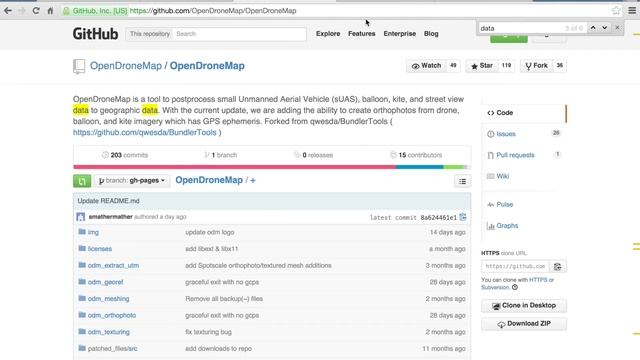Click the bold OpenDroneMap repository name
Viewport: 640px width, 360px height.
(207, 66)
